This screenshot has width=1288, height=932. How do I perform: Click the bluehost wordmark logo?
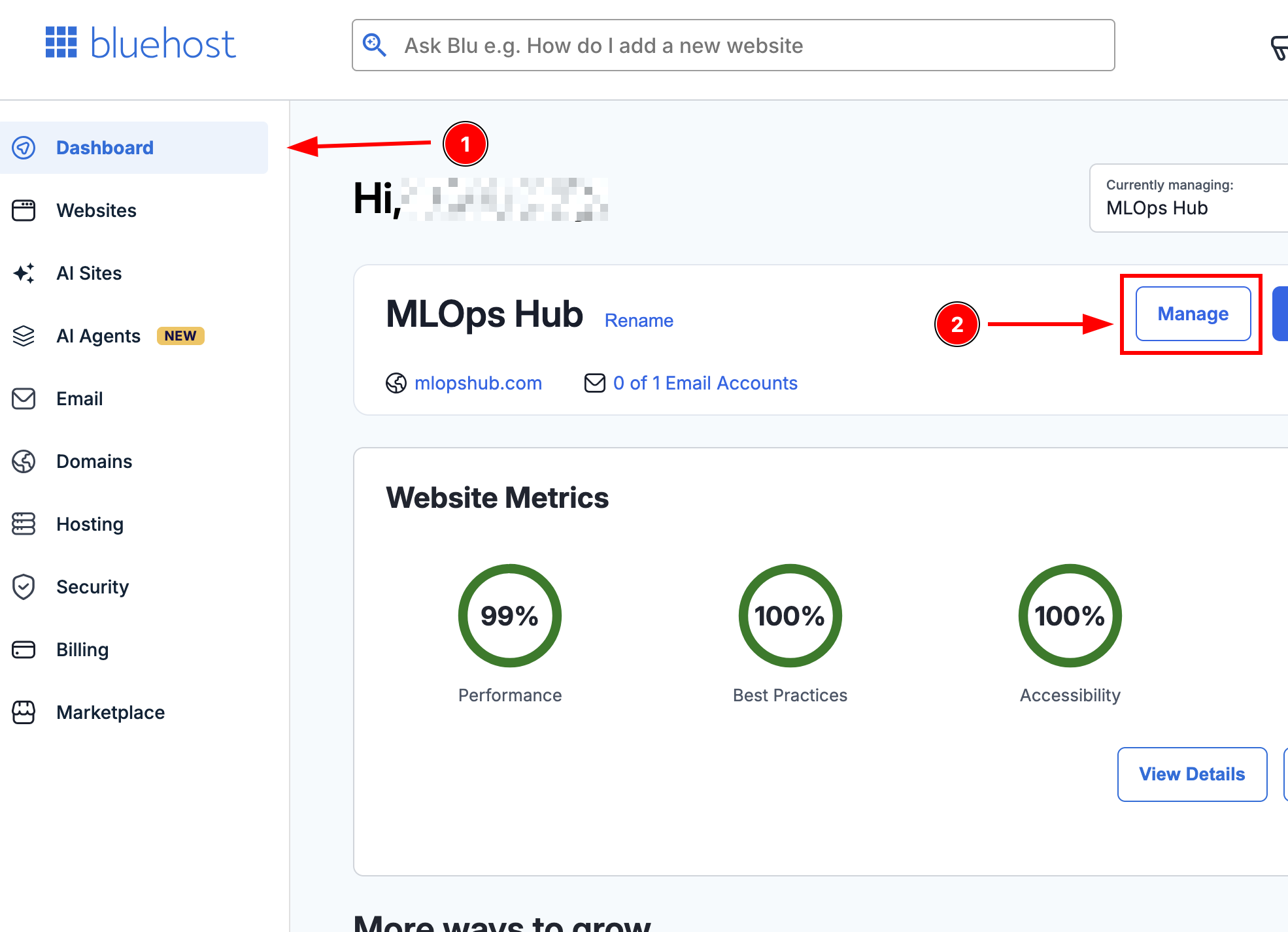pos(163,44)
